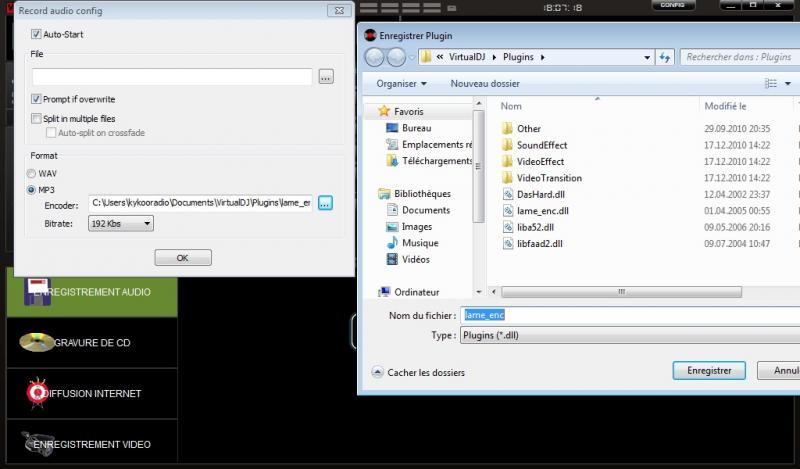
Task: Click the File path input field
Action: coord(172,77)
